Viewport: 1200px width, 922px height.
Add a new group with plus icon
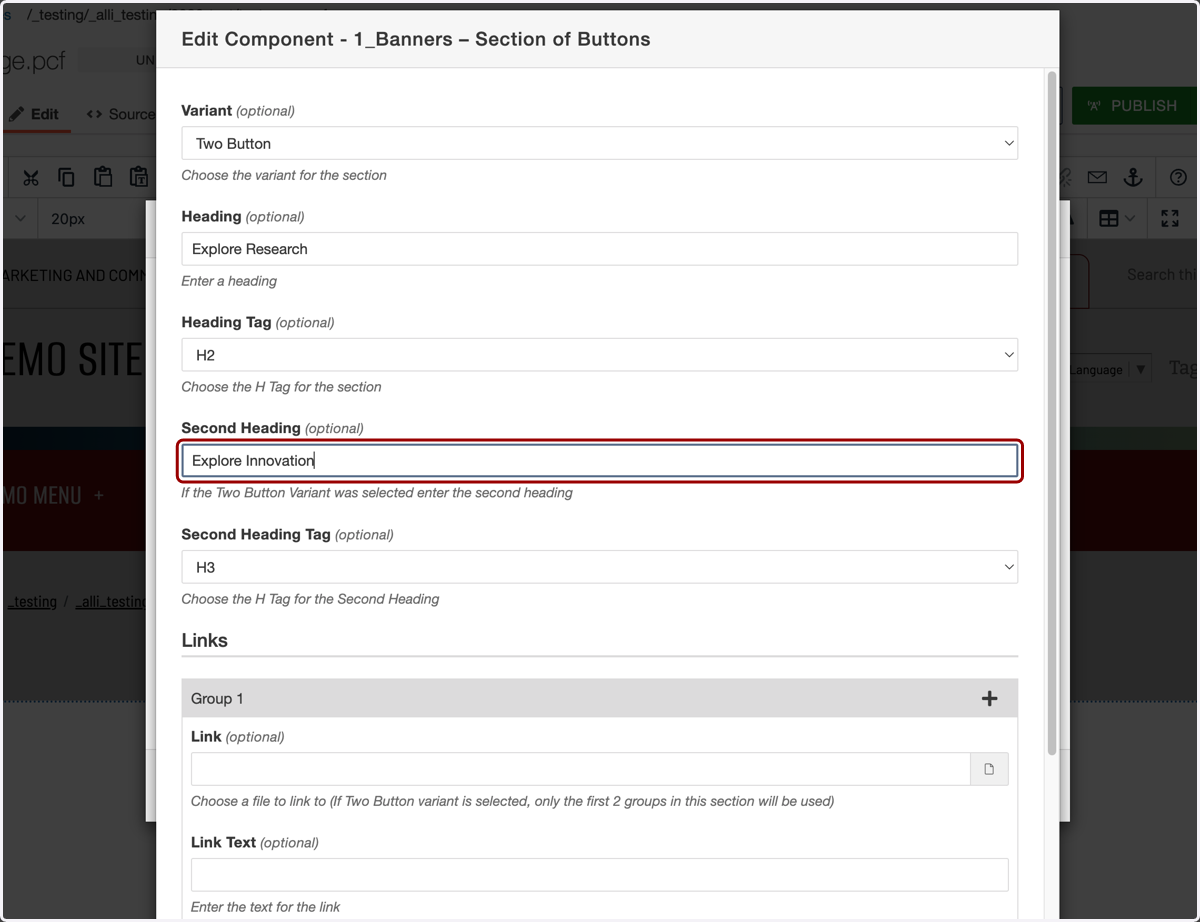[989, 699]
